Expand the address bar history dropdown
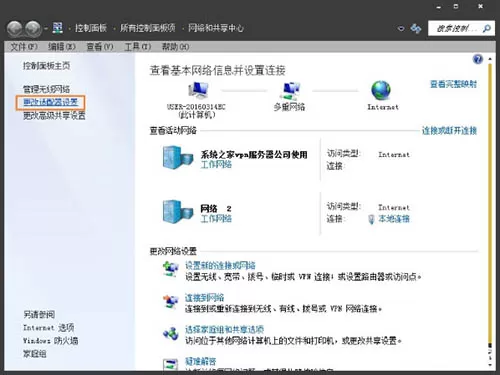 point(401,29)
